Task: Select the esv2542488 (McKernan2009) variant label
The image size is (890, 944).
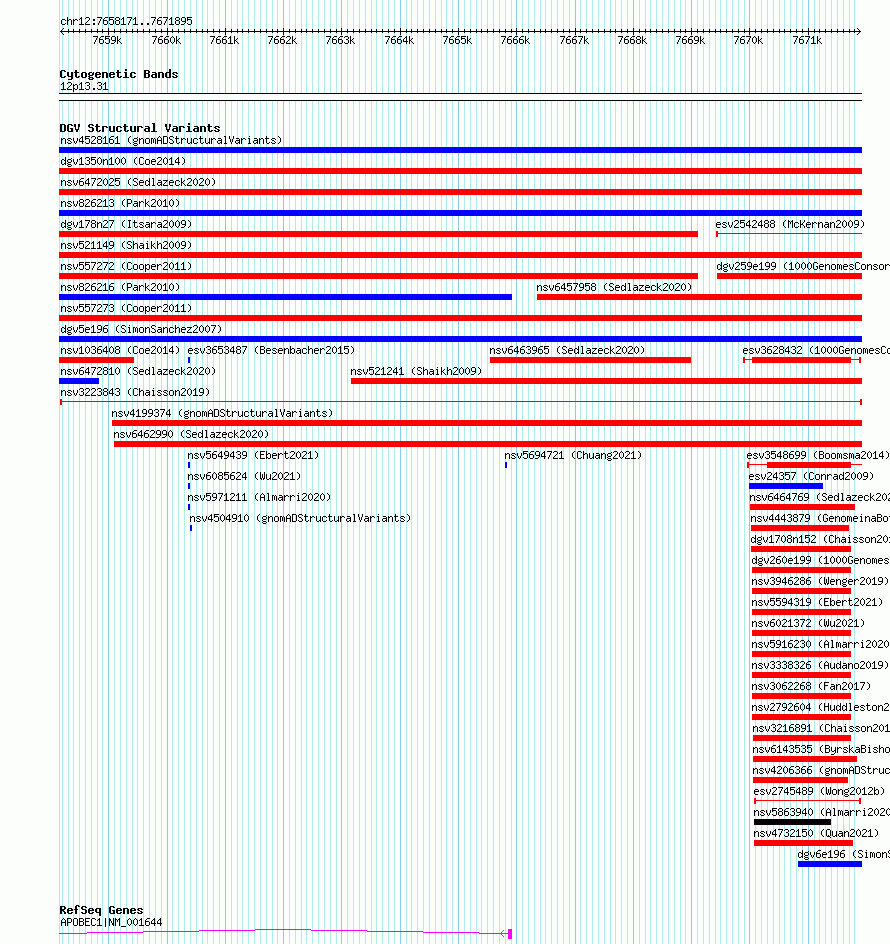Action: [x=790, y=225]
